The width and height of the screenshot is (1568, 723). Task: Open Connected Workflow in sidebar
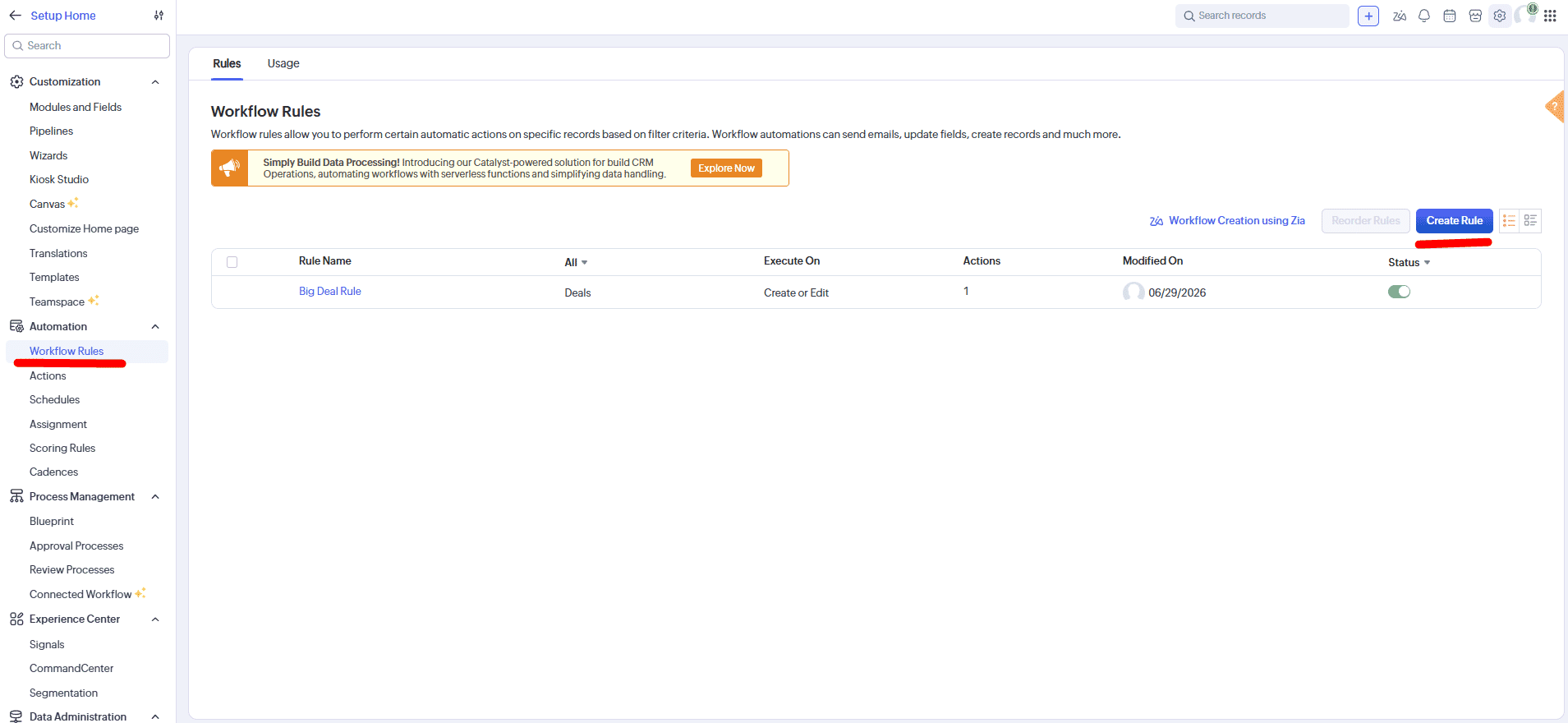point(80,594)
